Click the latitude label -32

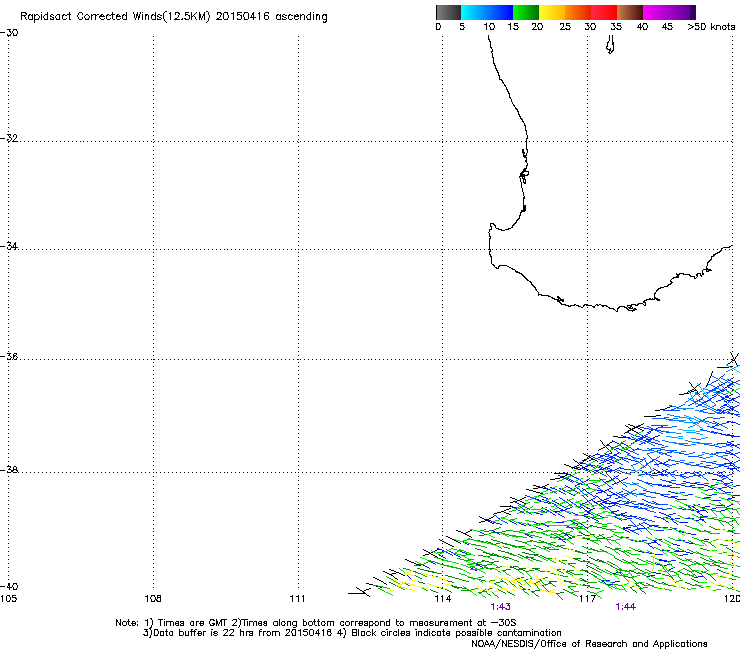[9, 138]
